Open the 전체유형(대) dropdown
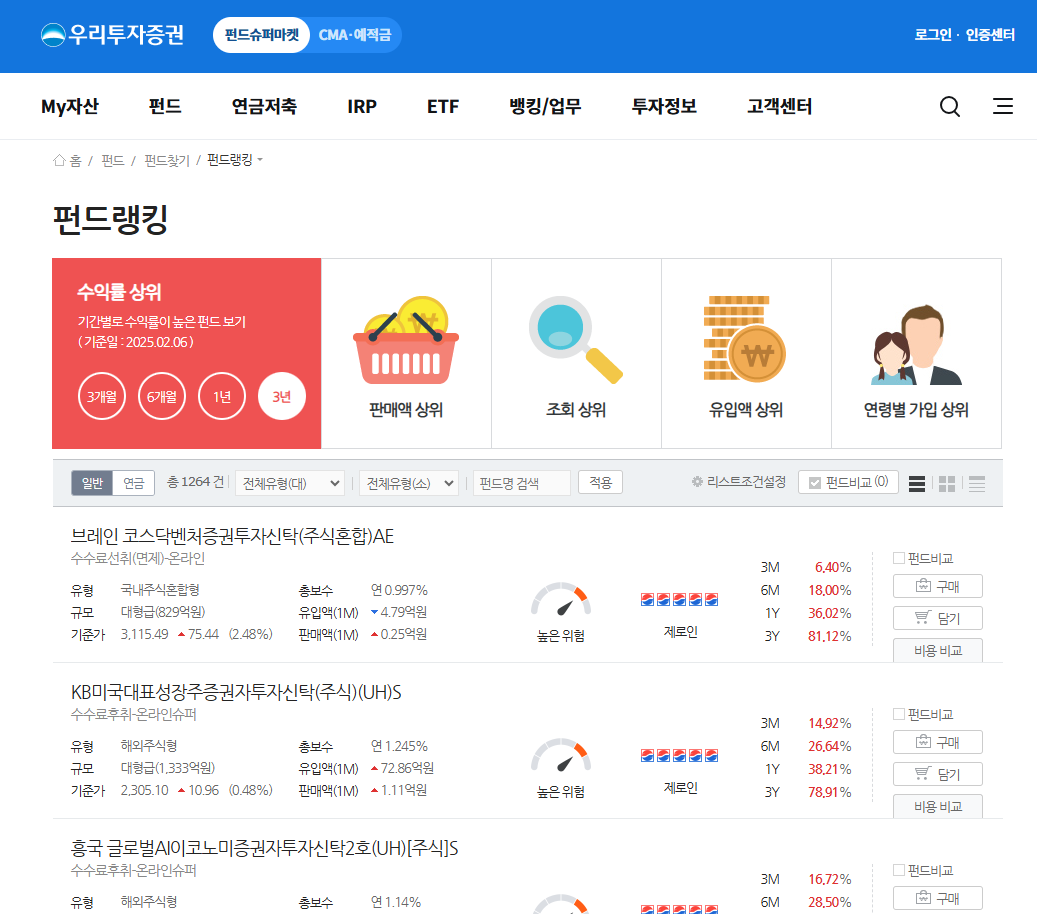Viewport: 1037px width, 914px height. point(290,483)
